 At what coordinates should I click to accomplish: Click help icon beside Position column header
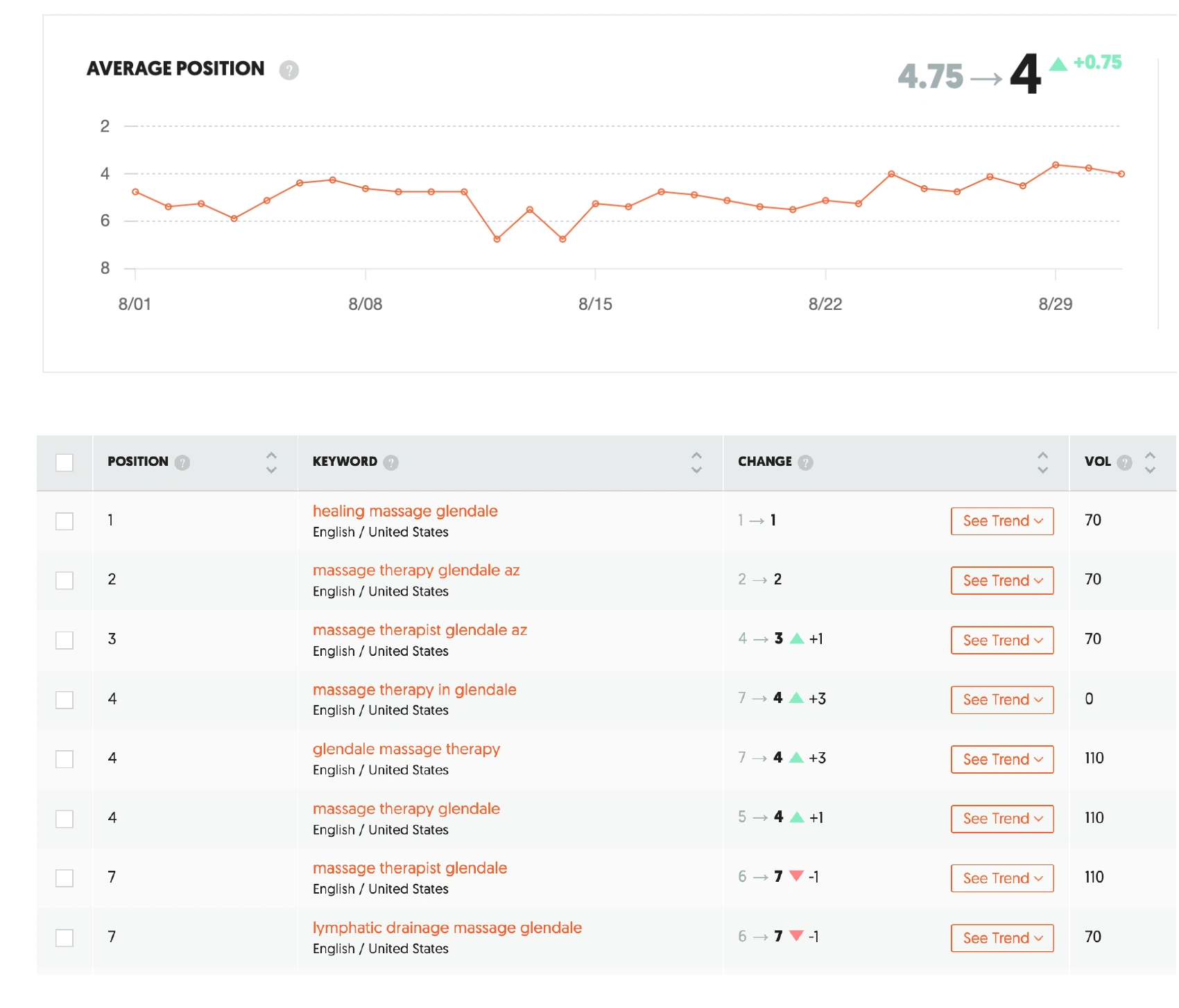point(182,462)
